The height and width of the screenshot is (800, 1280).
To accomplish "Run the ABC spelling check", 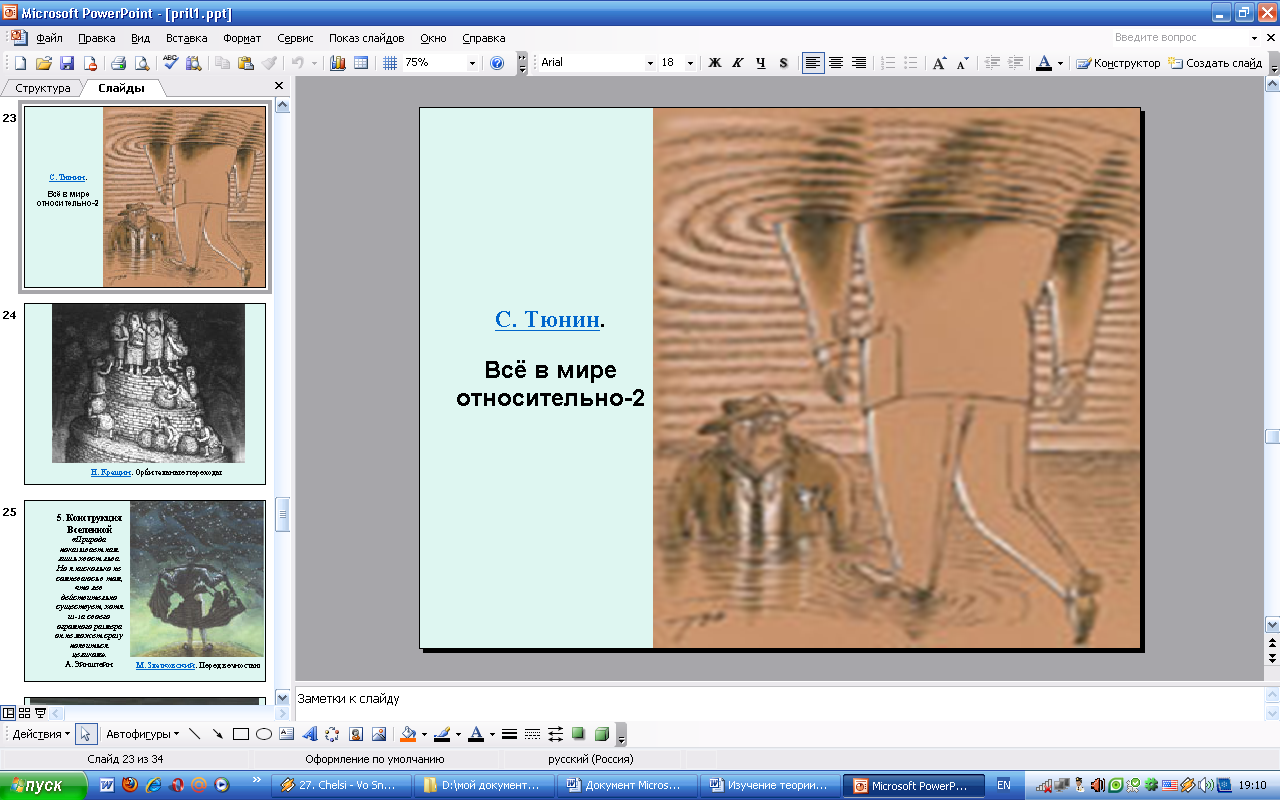I will [x=170, y=63].
